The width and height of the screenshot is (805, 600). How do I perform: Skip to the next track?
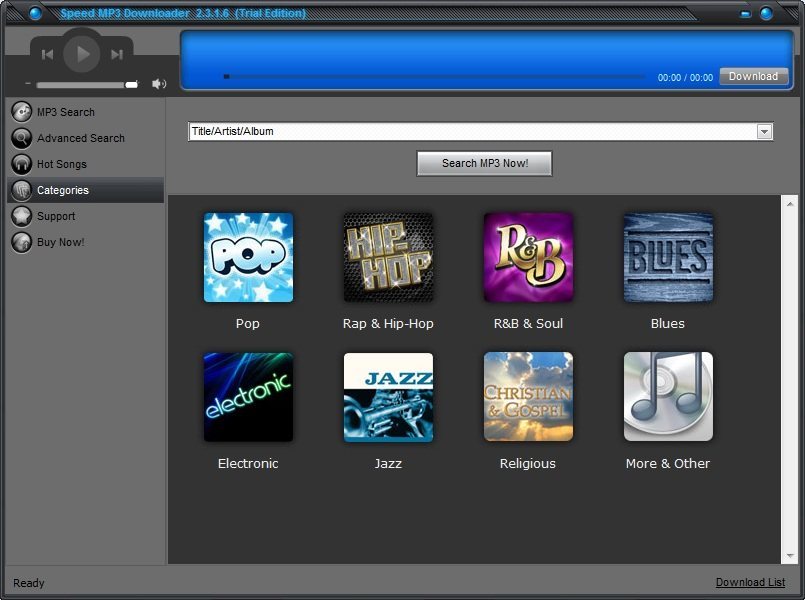pos(117,54)
